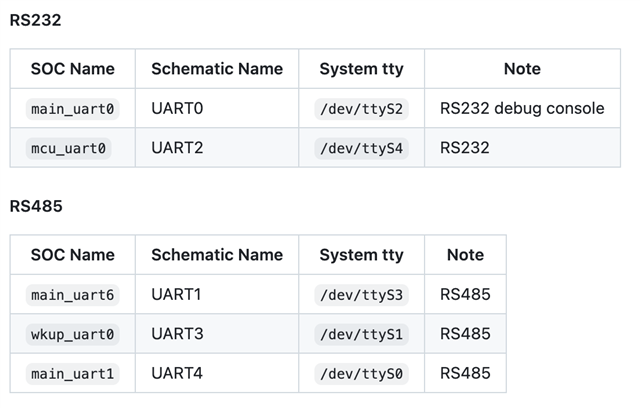Select the mcu_uart0 code label
This screenshot has width=640, height=408.
point(69,148)
